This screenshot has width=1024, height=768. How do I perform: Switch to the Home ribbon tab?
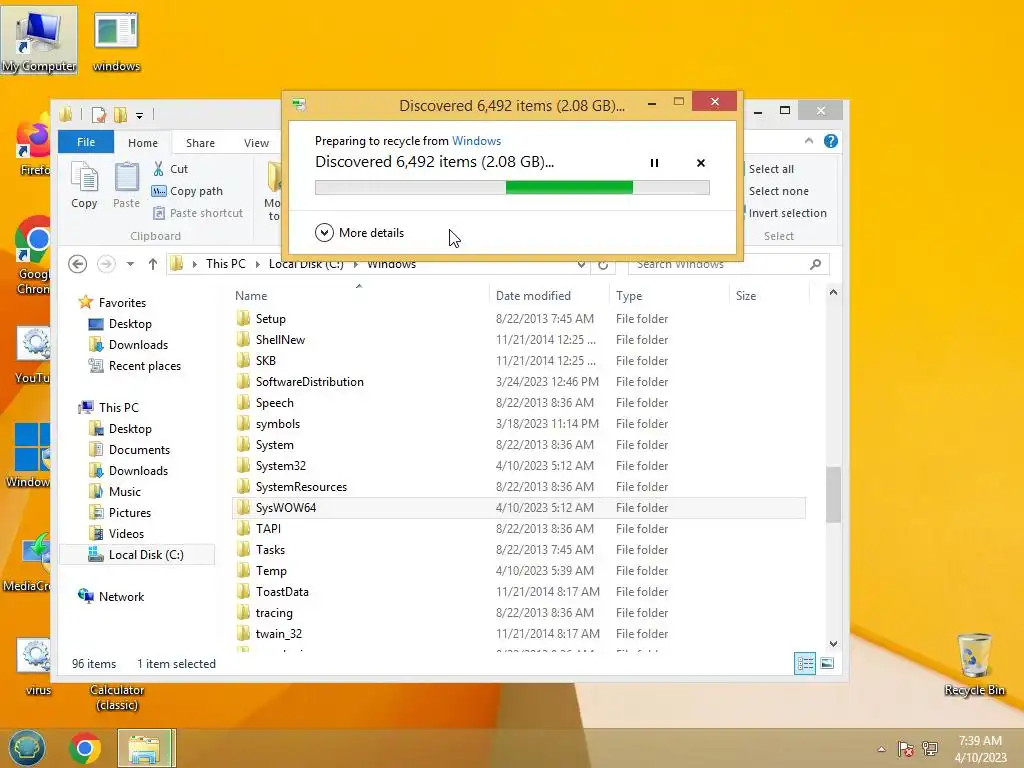(142, 143)
